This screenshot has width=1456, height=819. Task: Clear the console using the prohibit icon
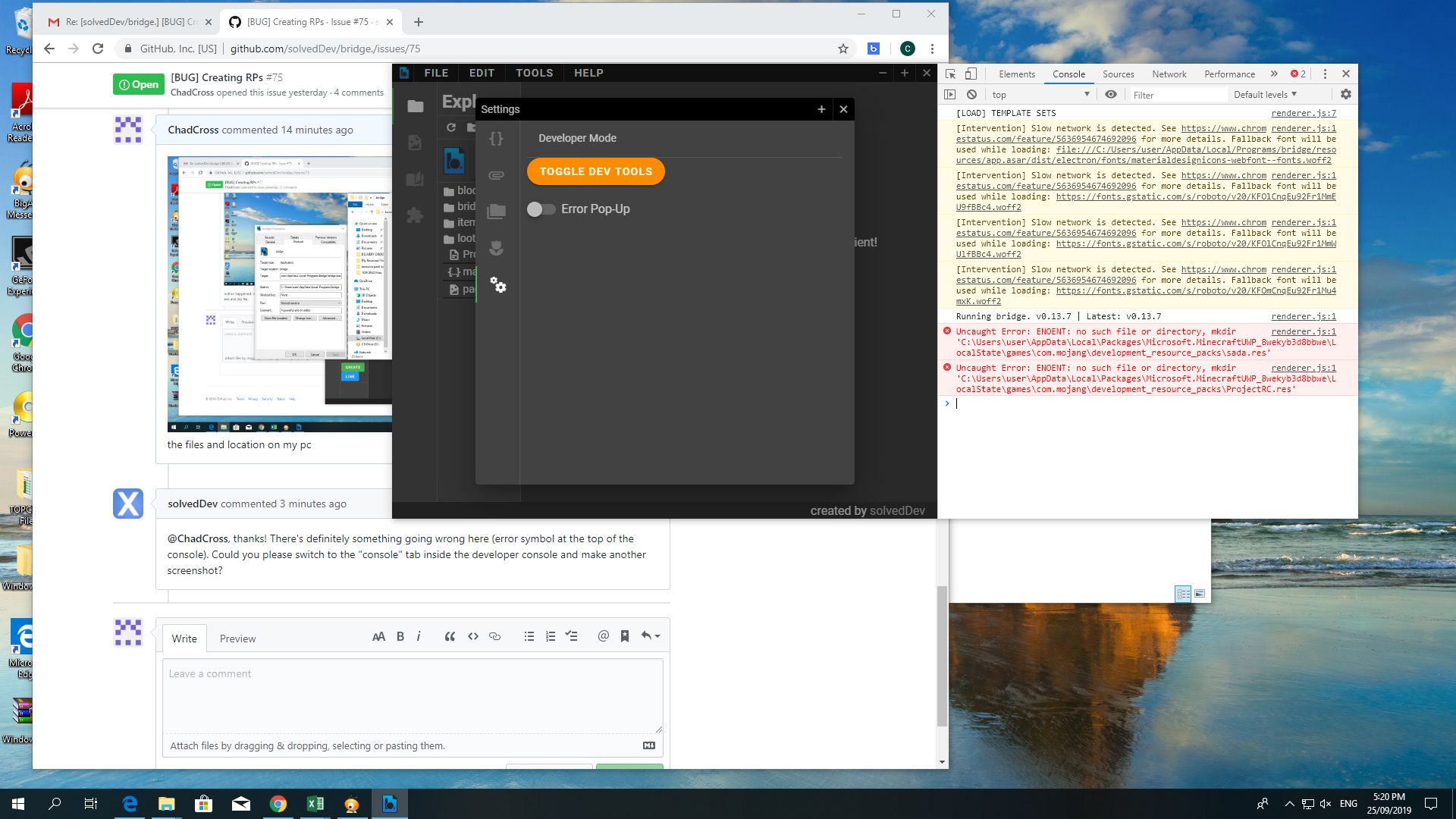[972, 94]
